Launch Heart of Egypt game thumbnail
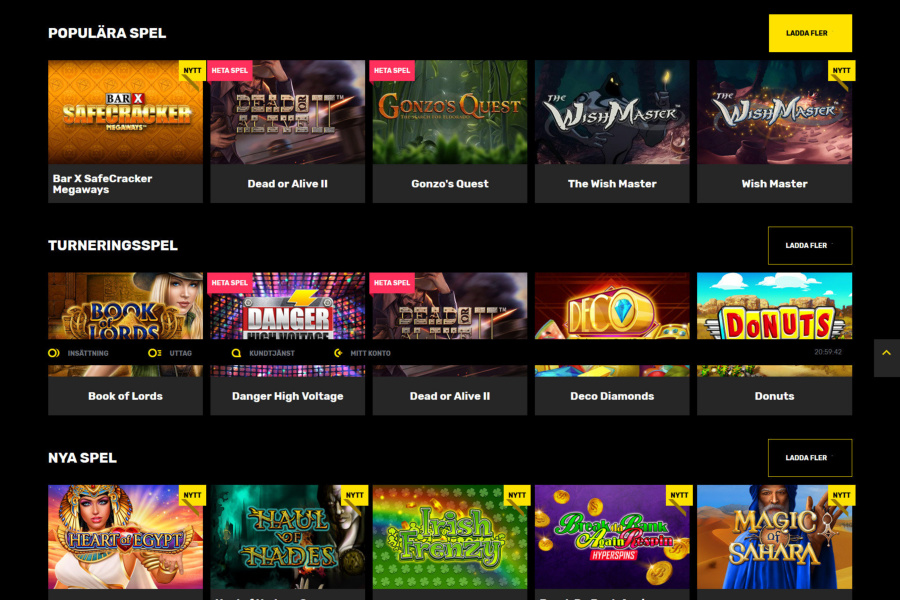900x600 pixels. [x=125, y=537]
